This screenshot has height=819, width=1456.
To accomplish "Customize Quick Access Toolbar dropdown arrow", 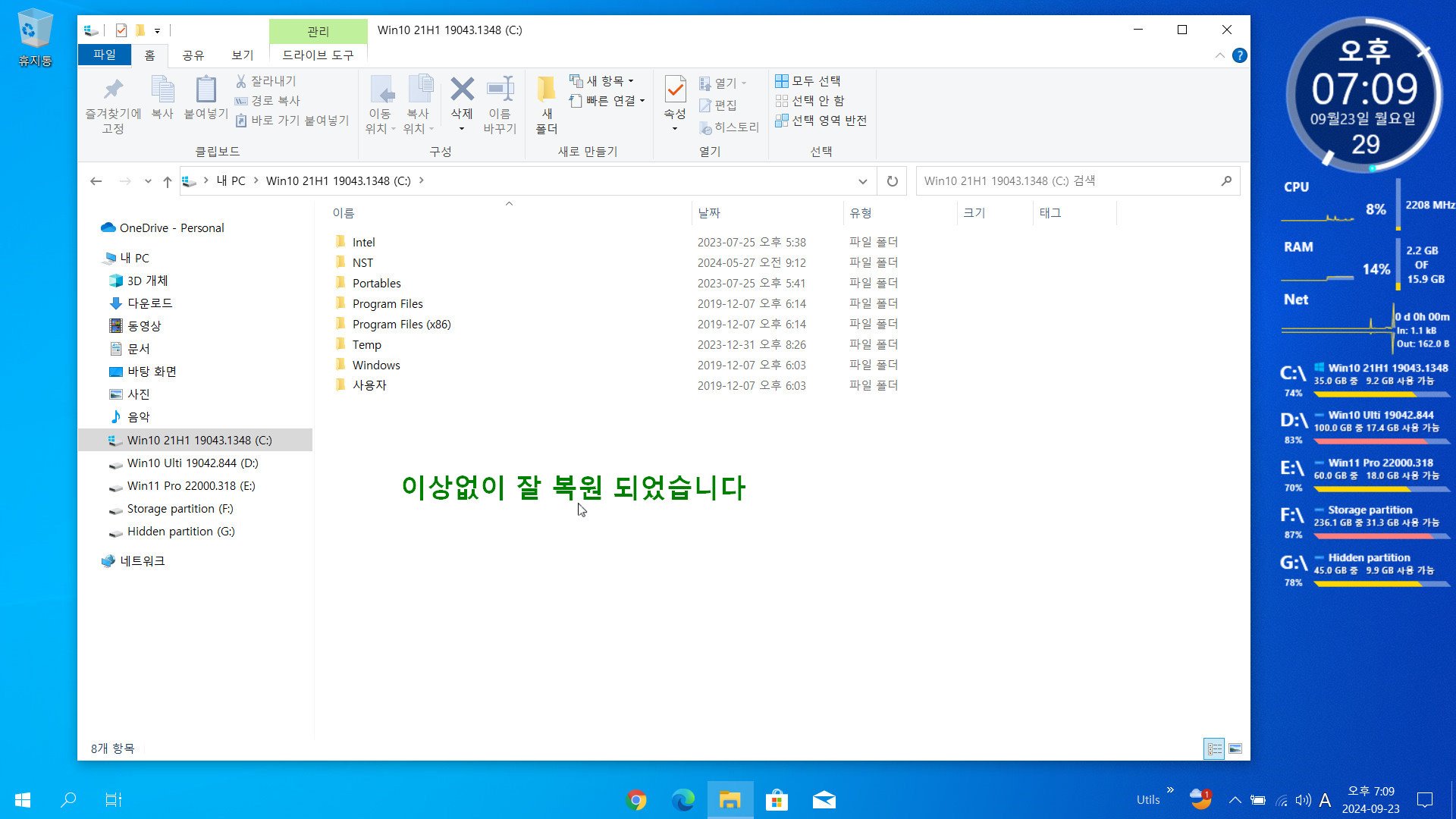I will point(157,31).
